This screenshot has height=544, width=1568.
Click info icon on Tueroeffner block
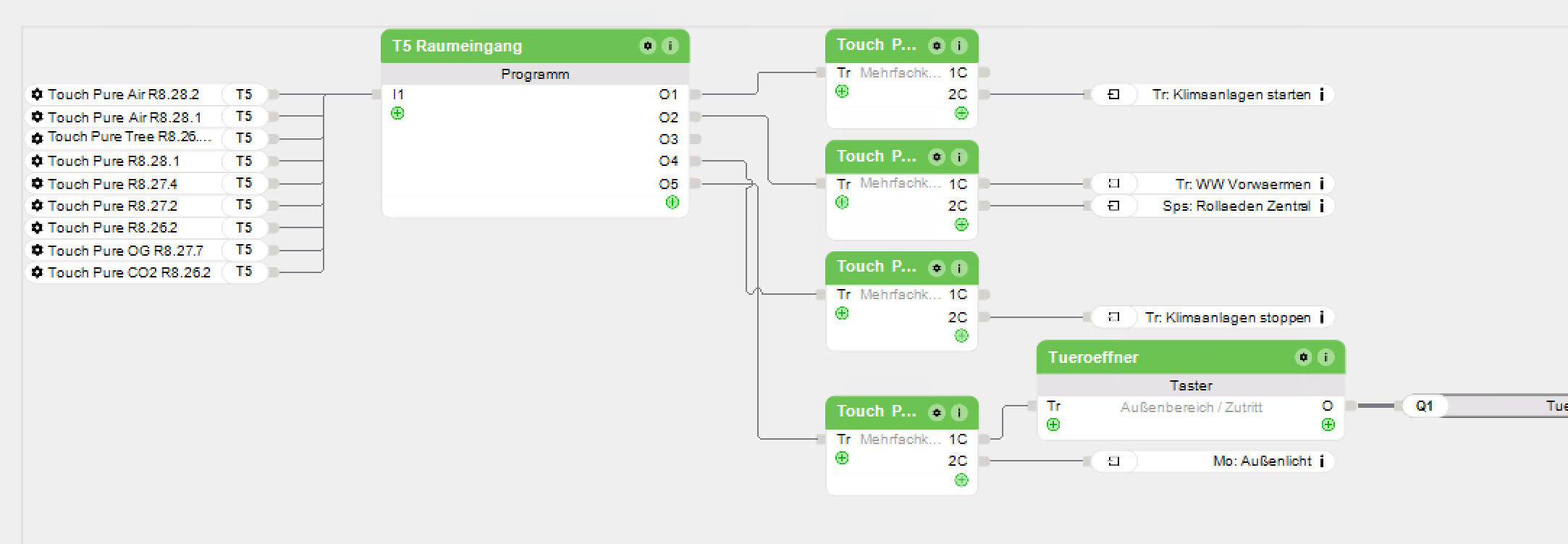pyautogui.click(x=1325, y=357)
